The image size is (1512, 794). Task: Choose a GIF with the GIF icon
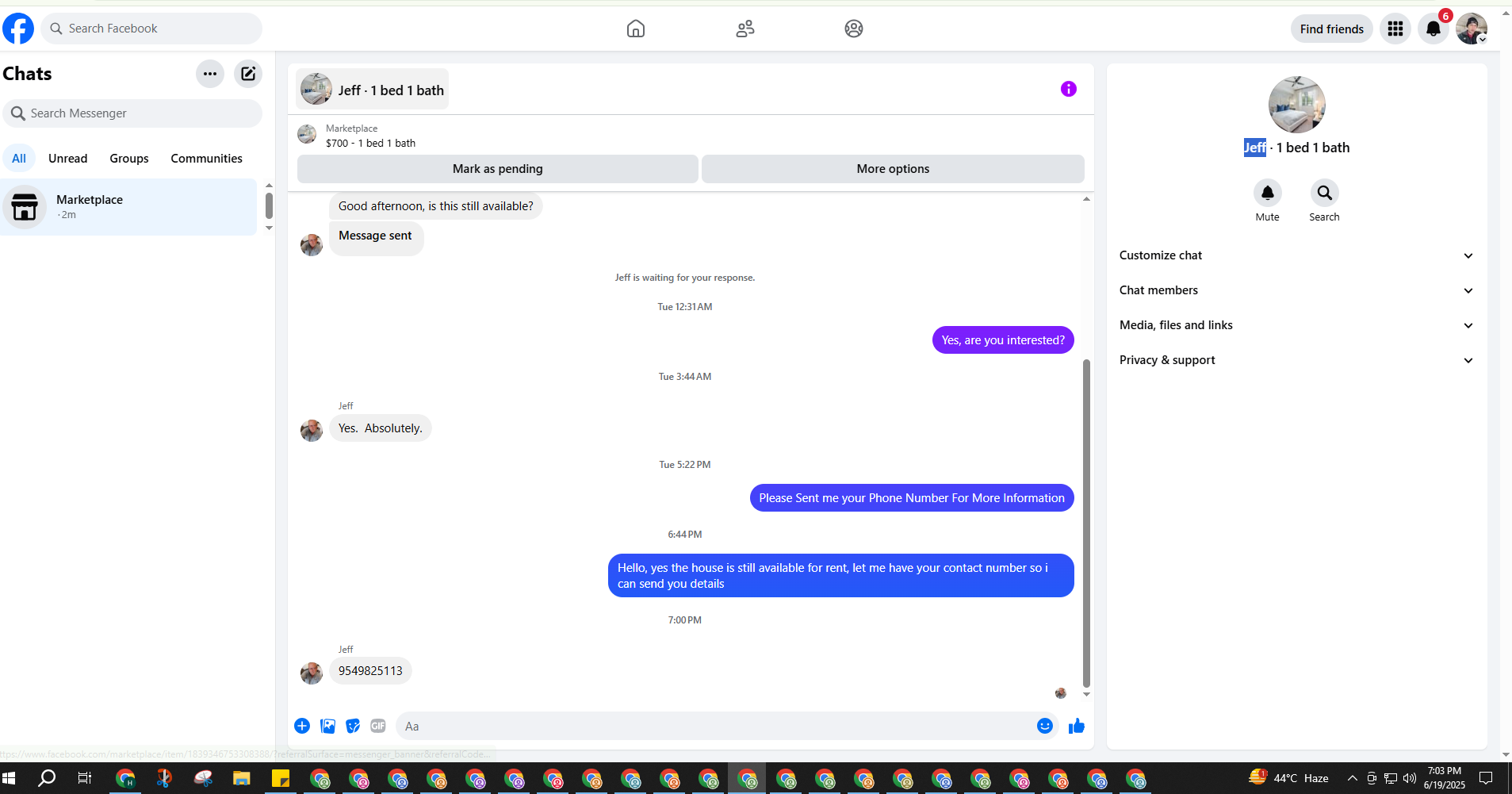(378, 726)
